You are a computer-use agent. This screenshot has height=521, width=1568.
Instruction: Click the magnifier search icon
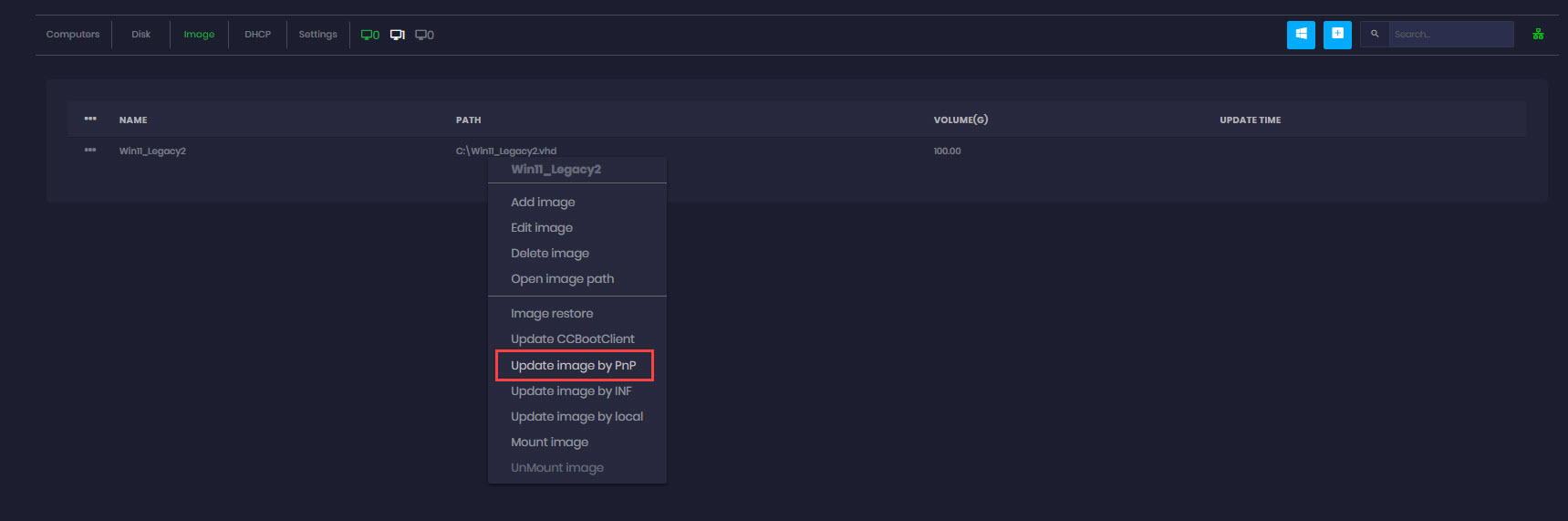point(1375,35)
